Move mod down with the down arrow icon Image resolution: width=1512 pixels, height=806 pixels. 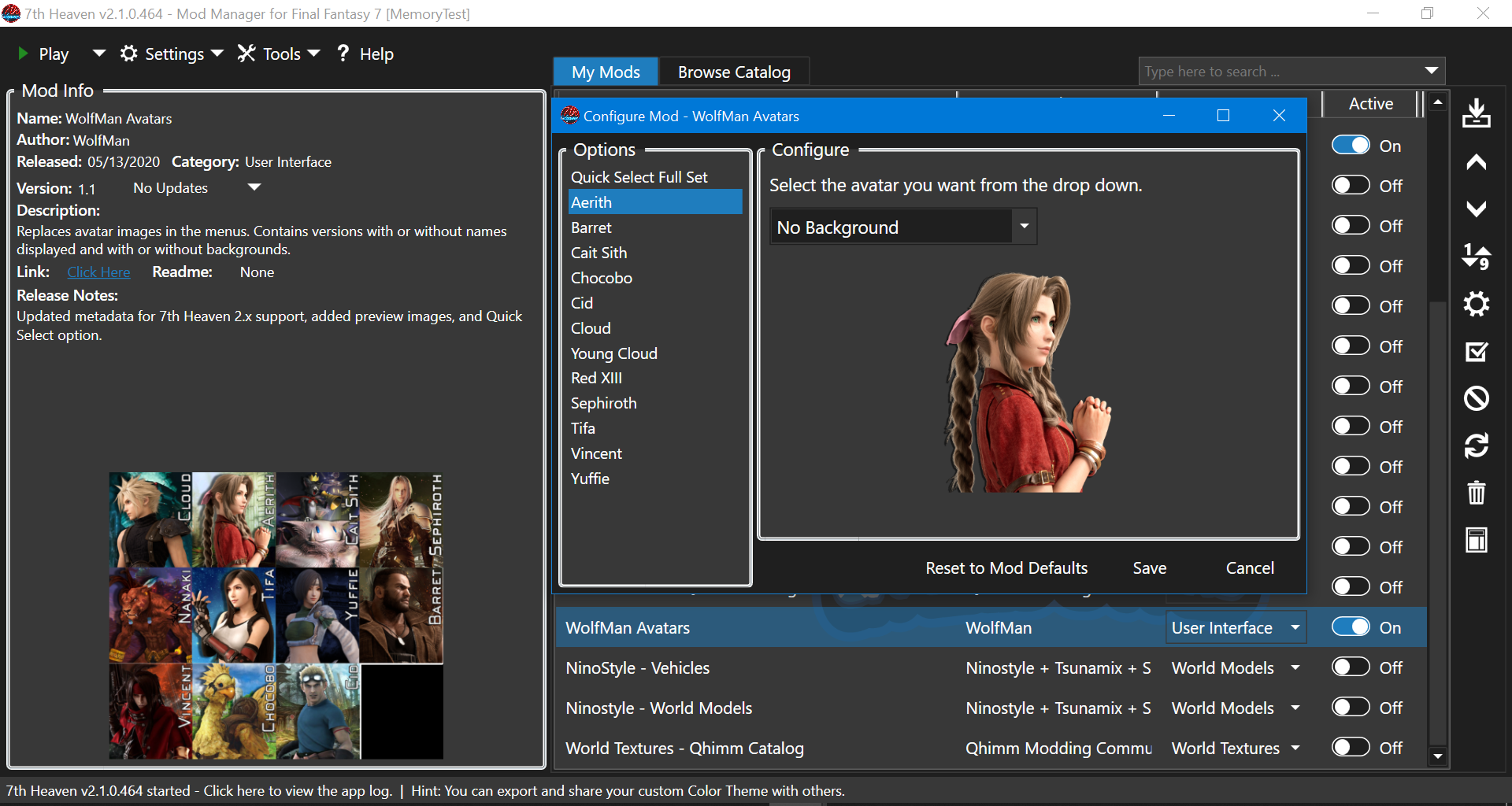(x=1476, y=209)
